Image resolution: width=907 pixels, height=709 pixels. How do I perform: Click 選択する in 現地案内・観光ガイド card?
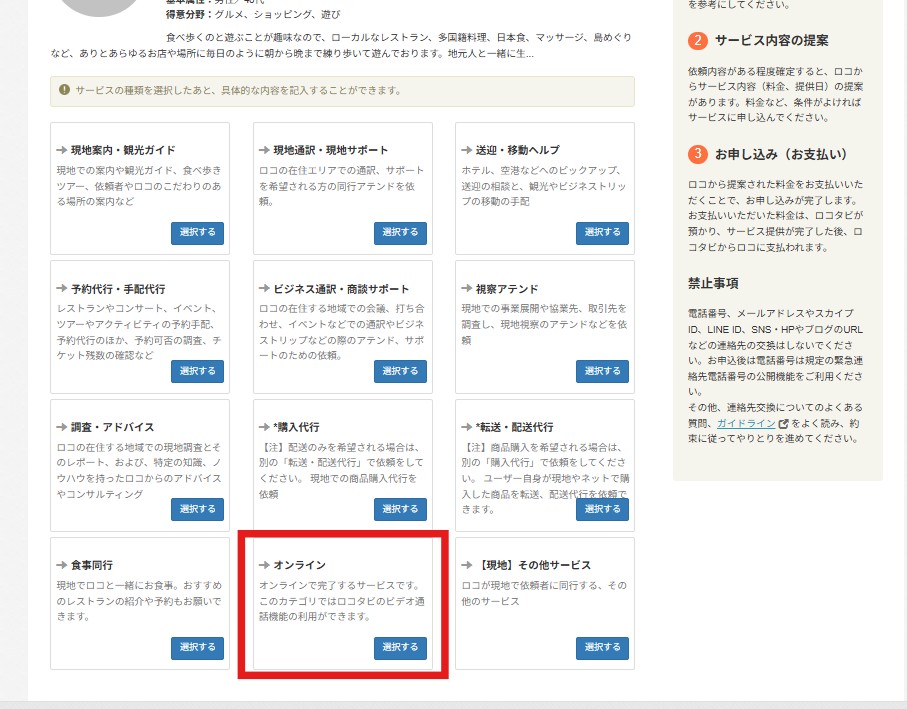(x=197, y=232)
